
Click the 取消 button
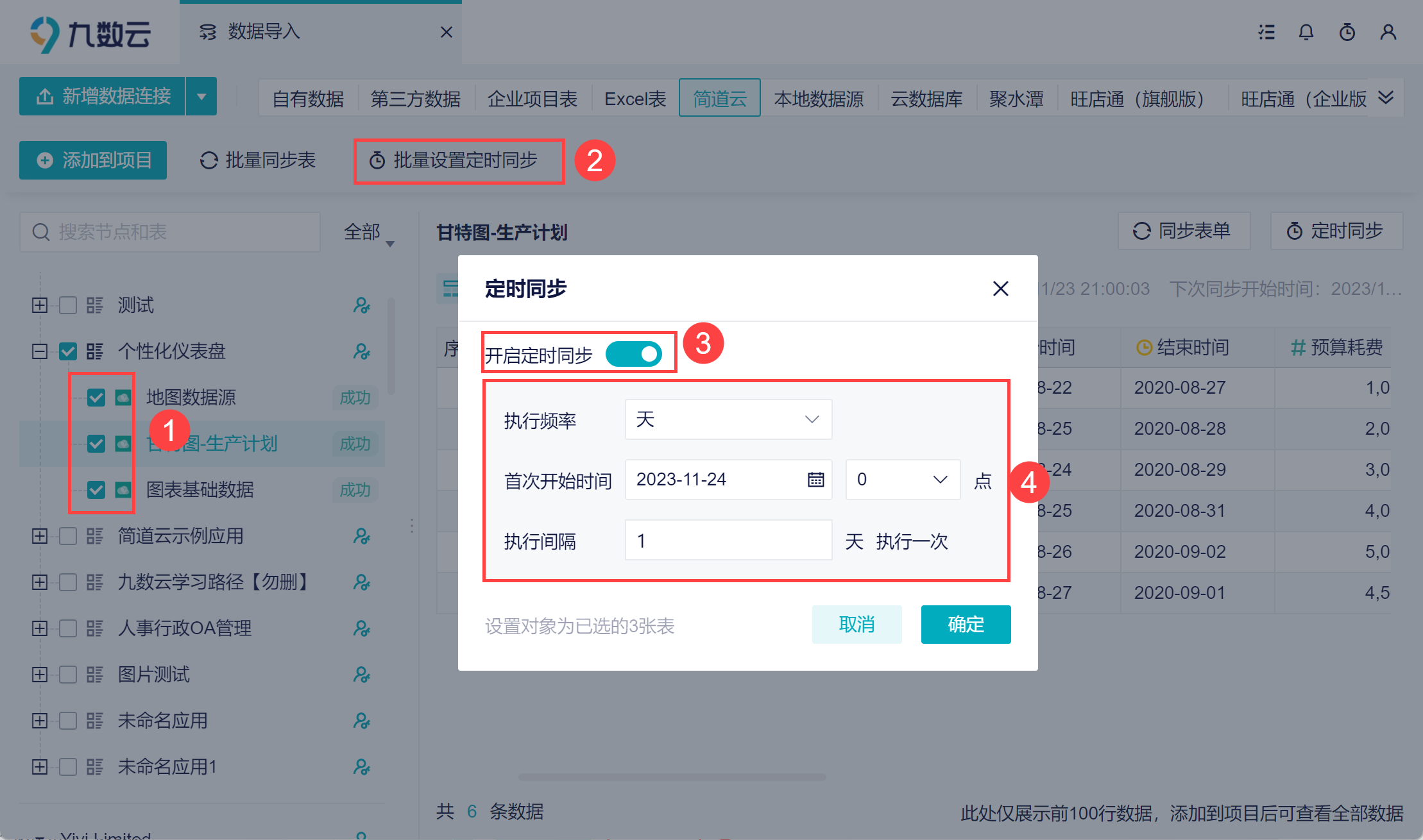[856, 624]
